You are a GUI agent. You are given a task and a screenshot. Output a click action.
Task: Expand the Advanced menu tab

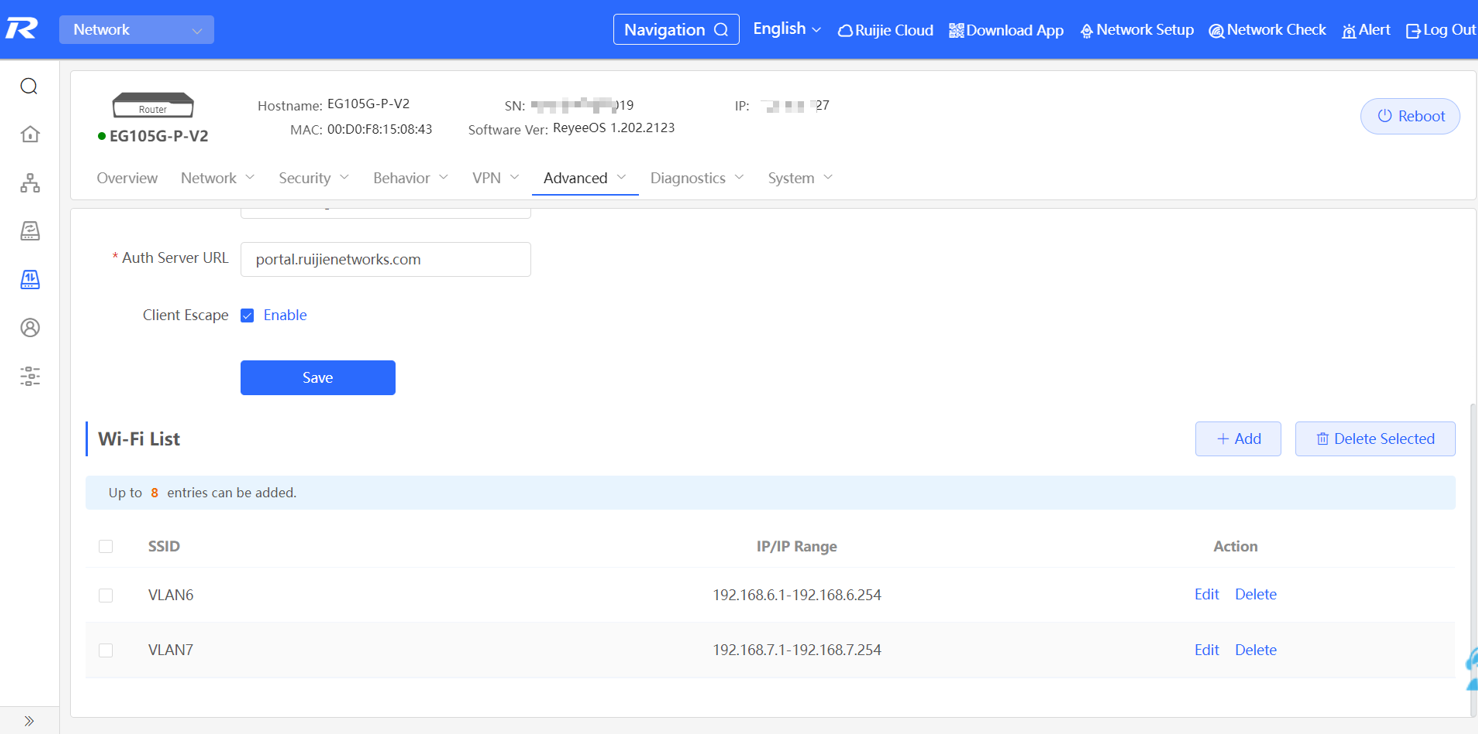point(584,178)
